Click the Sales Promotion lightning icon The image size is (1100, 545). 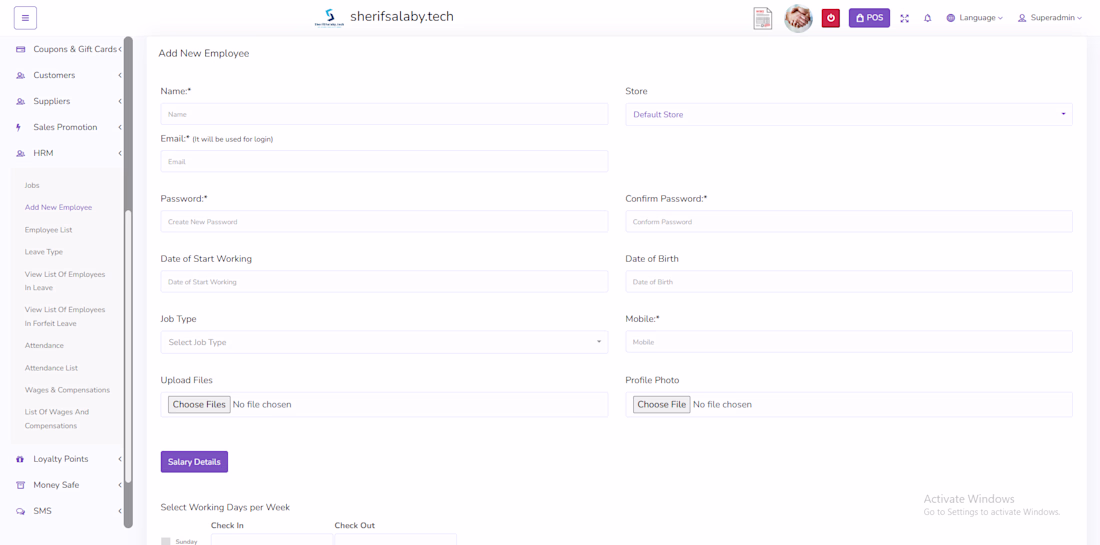pos(19,127)
